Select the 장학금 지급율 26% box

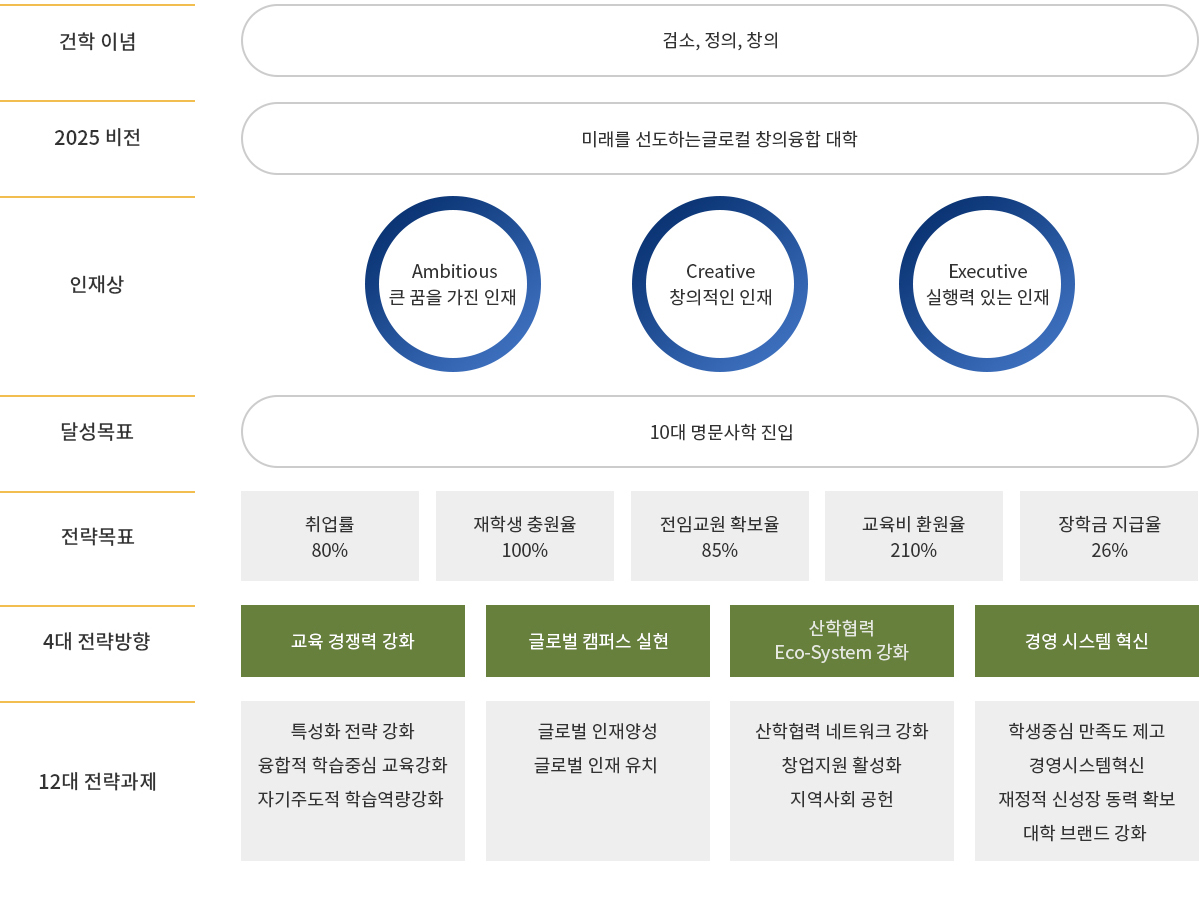pyautogui.click(x=1109, y=536)
